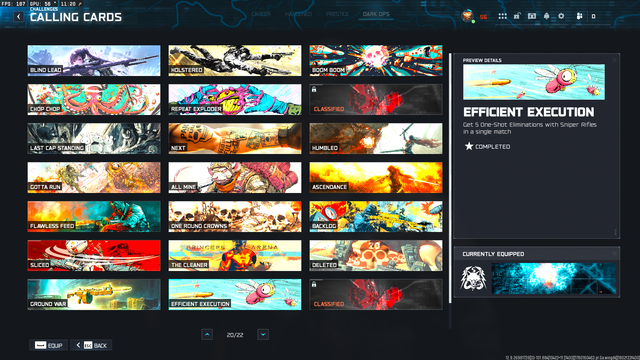Select the Classified card next to Efficient Execution
Screen dimensions: 640x360
tap(376, 294)
